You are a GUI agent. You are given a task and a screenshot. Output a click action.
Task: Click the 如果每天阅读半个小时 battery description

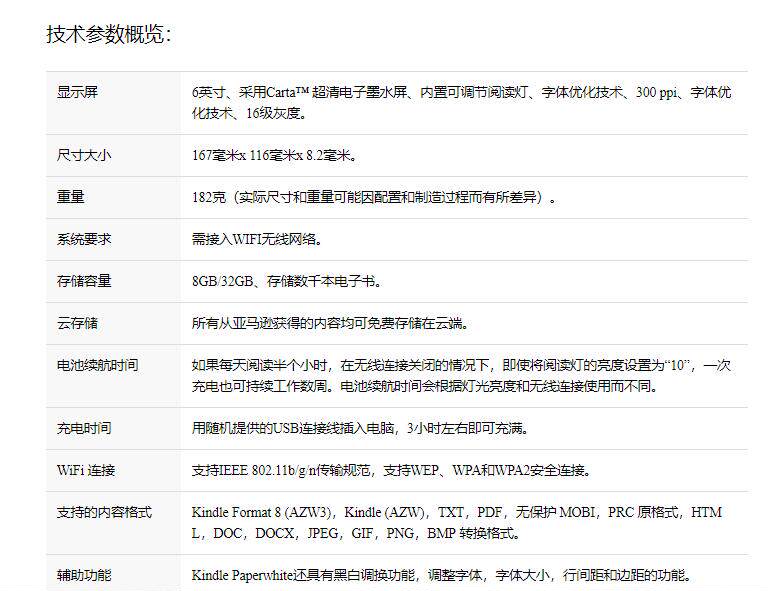[461, 376]
